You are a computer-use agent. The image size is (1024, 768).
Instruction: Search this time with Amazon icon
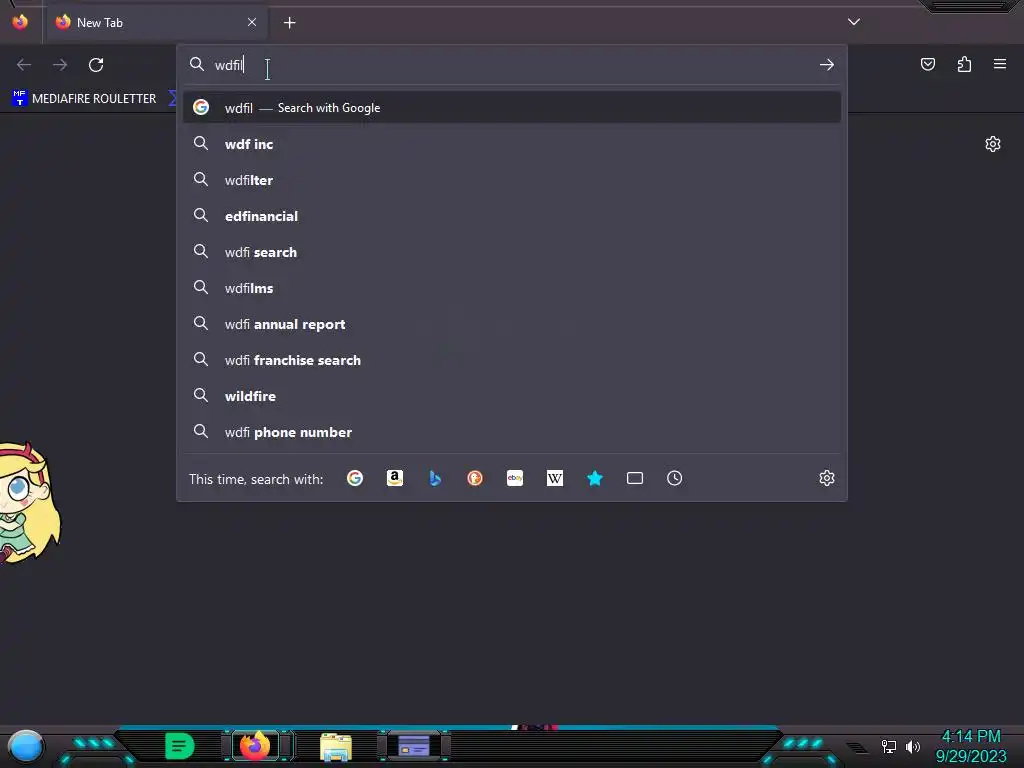point(395,479)
